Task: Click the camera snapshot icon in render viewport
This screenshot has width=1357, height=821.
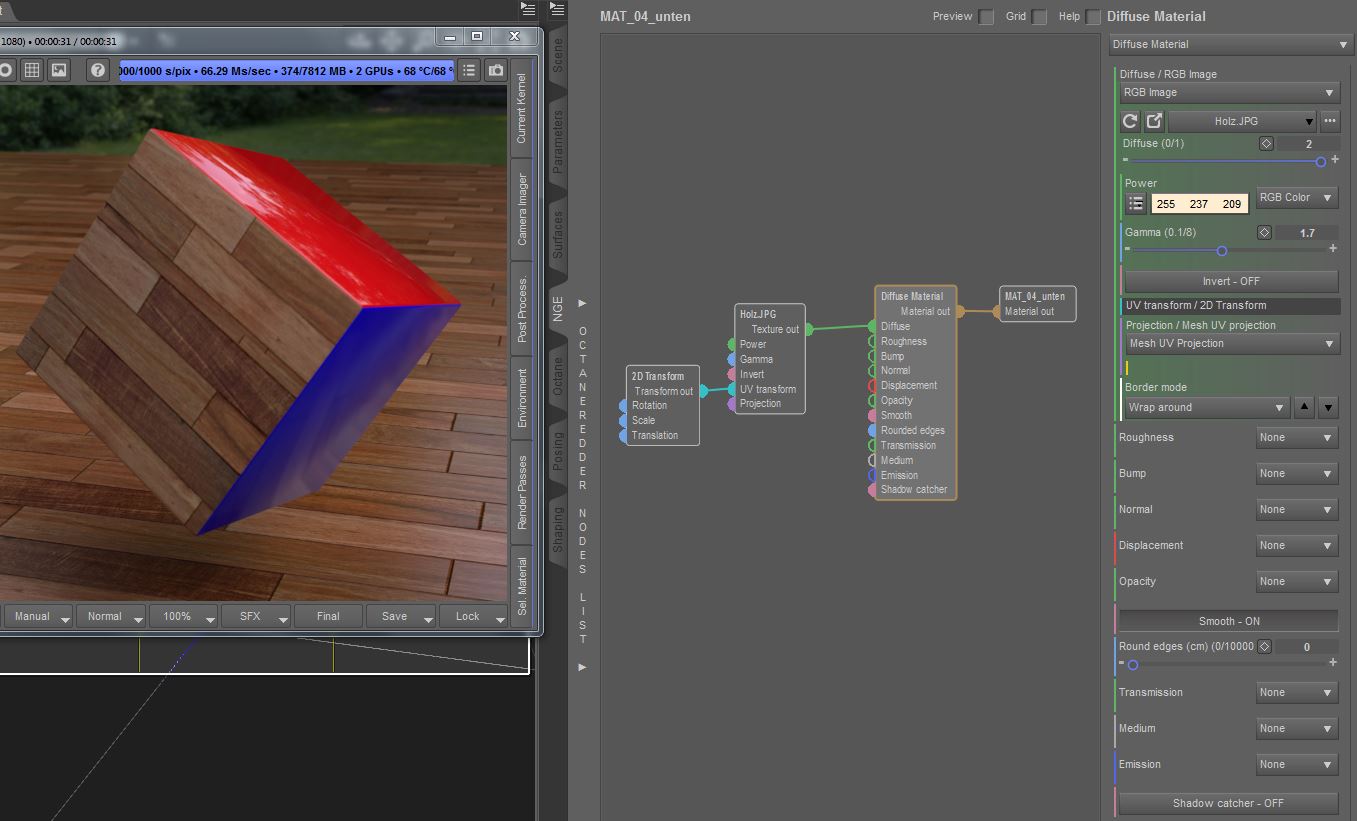Action: [495, 70]
